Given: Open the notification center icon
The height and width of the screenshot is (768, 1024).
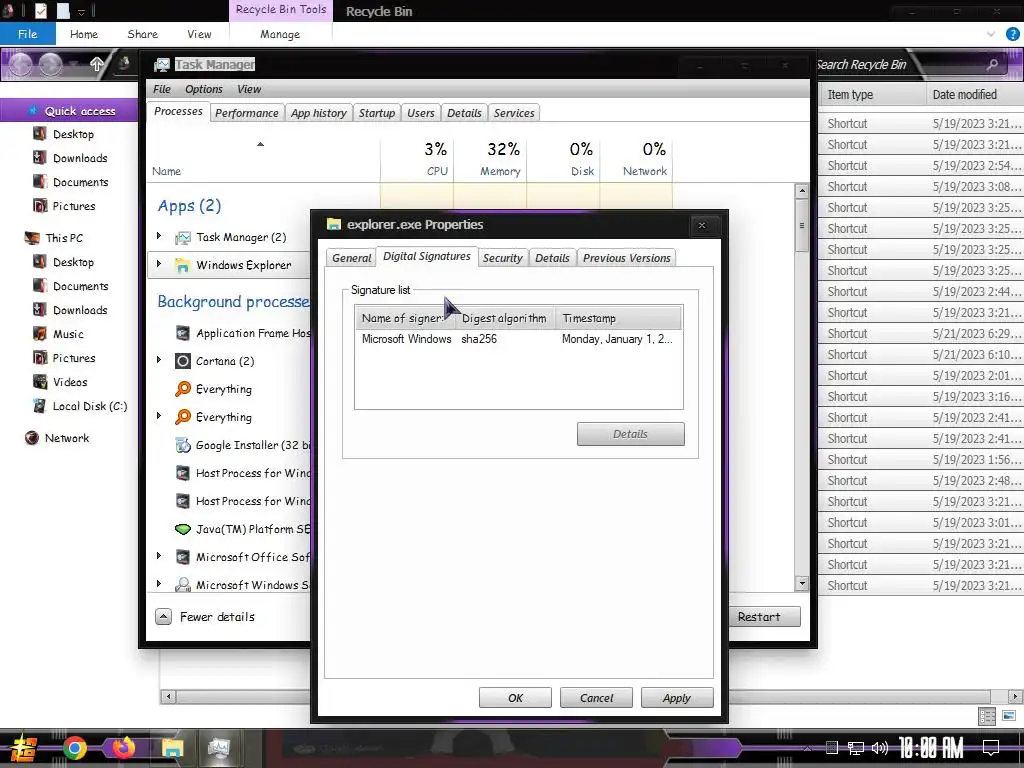Looking at the screenshot, I should pos(991,748).
